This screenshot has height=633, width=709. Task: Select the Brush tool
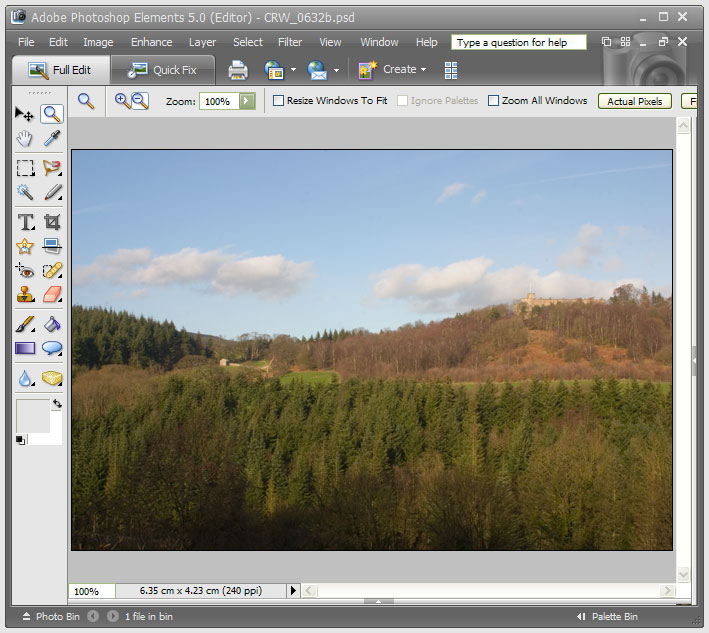pos(25,324)
